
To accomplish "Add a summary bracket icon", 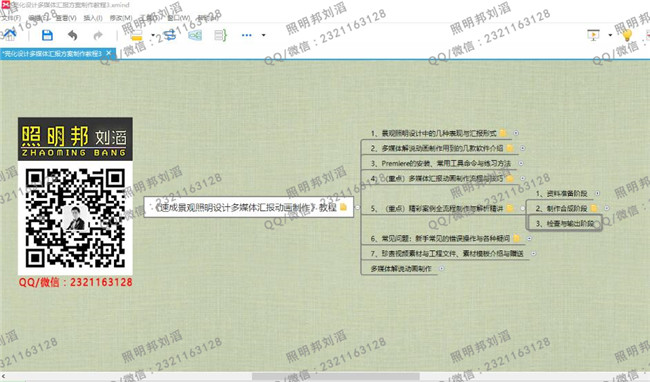I will (221, 35).
